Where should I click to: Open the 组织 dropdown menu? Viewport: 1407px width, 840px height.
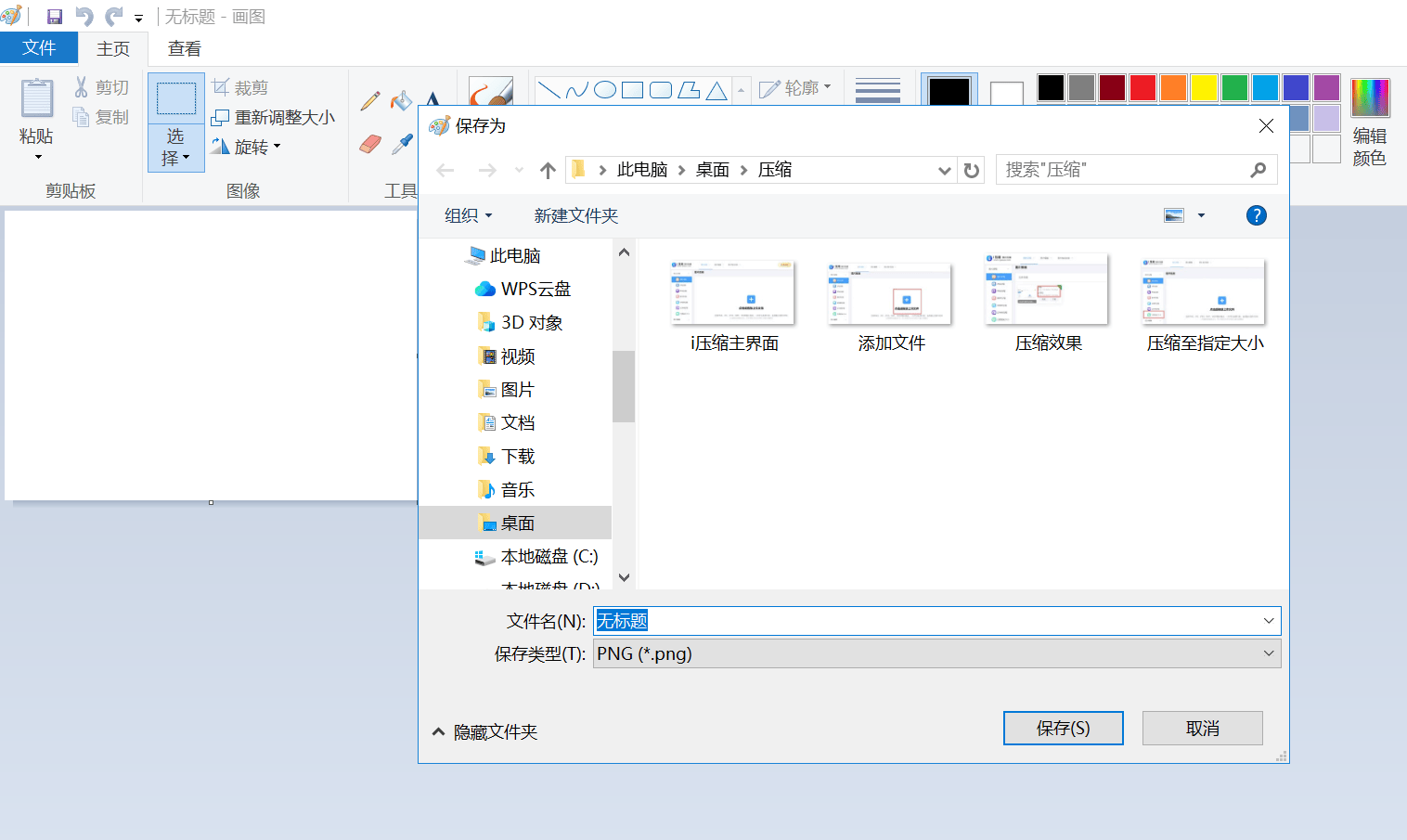[468, 215]
